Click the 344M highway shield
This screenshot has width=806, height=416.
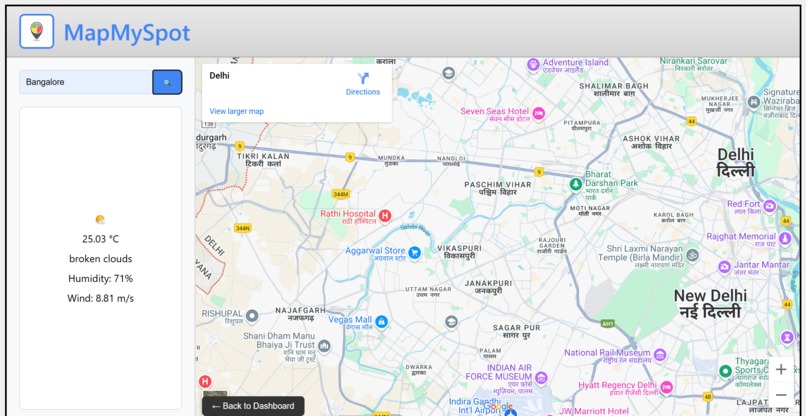coord(341,194)
